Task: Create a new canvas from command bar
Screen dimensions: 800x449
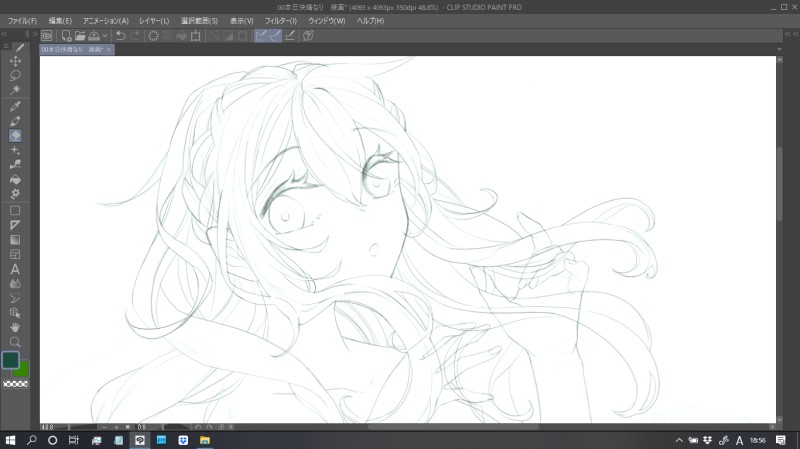Action: [66, 36]
